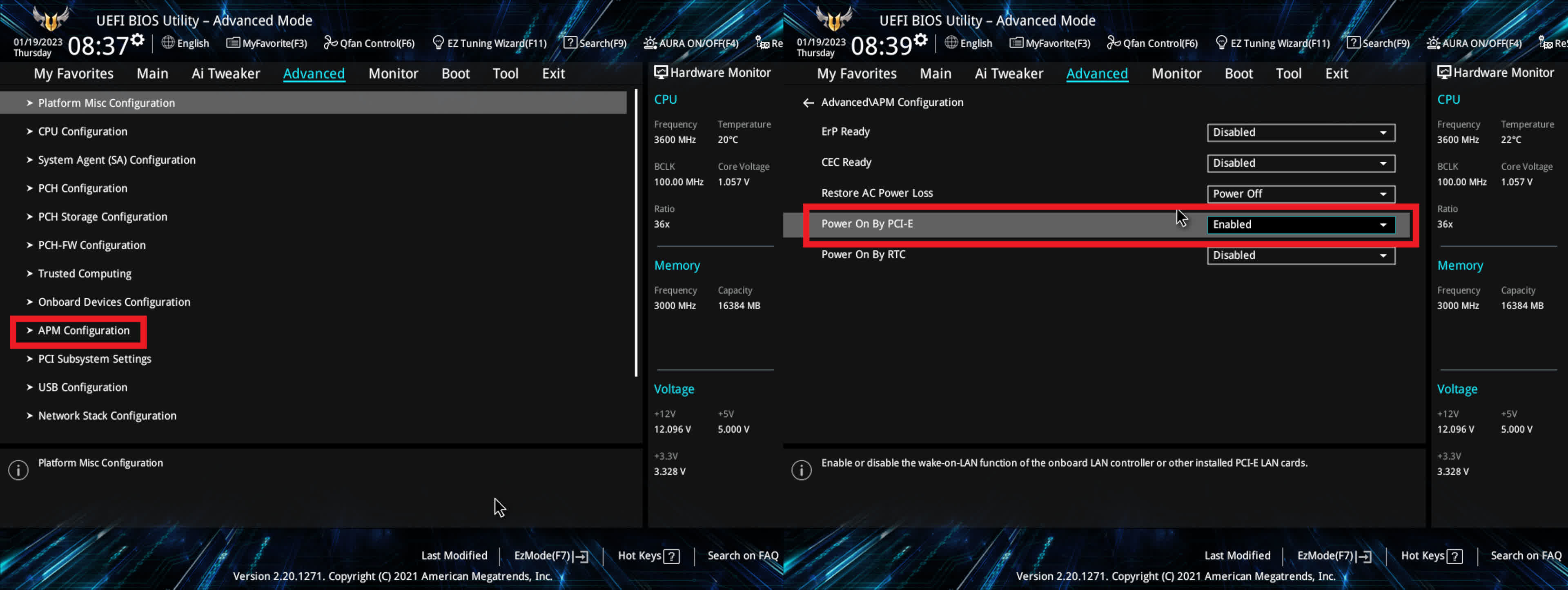Expand the Onboard Devices Configuration entry

click(x=114, y=302)
